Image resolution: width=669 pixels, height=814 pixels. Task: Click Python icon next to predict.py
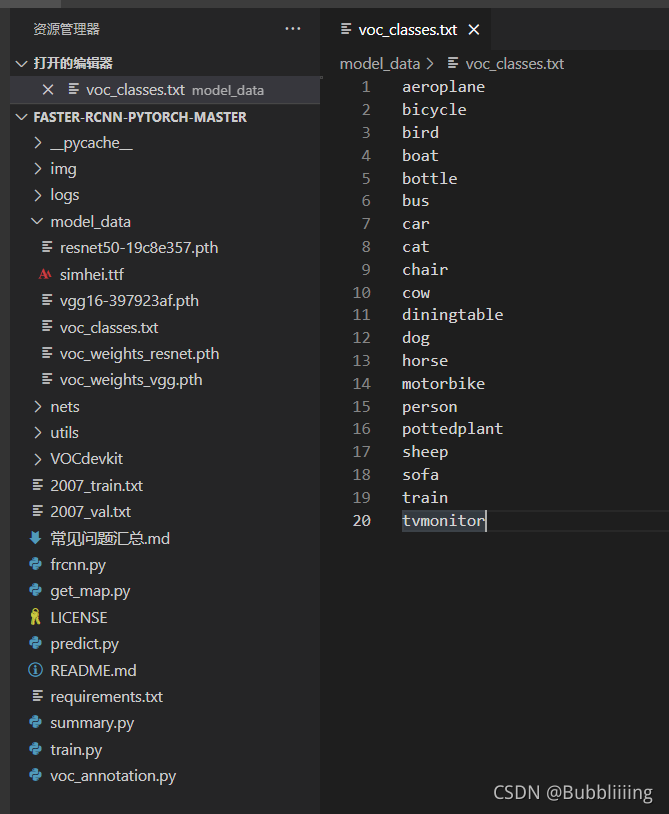(36, 643)
